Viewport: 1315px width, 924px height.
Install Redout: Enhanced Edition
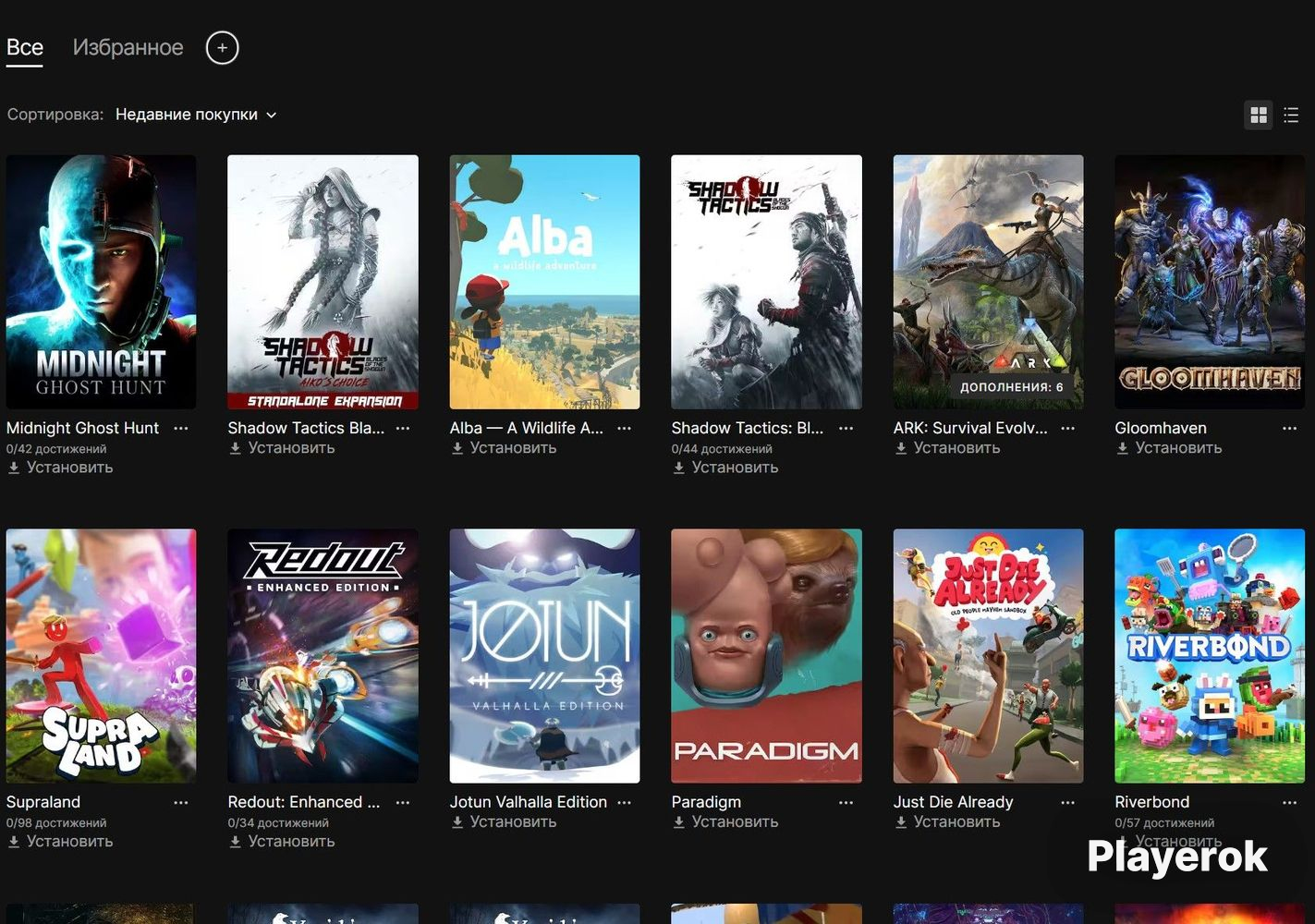282,842
